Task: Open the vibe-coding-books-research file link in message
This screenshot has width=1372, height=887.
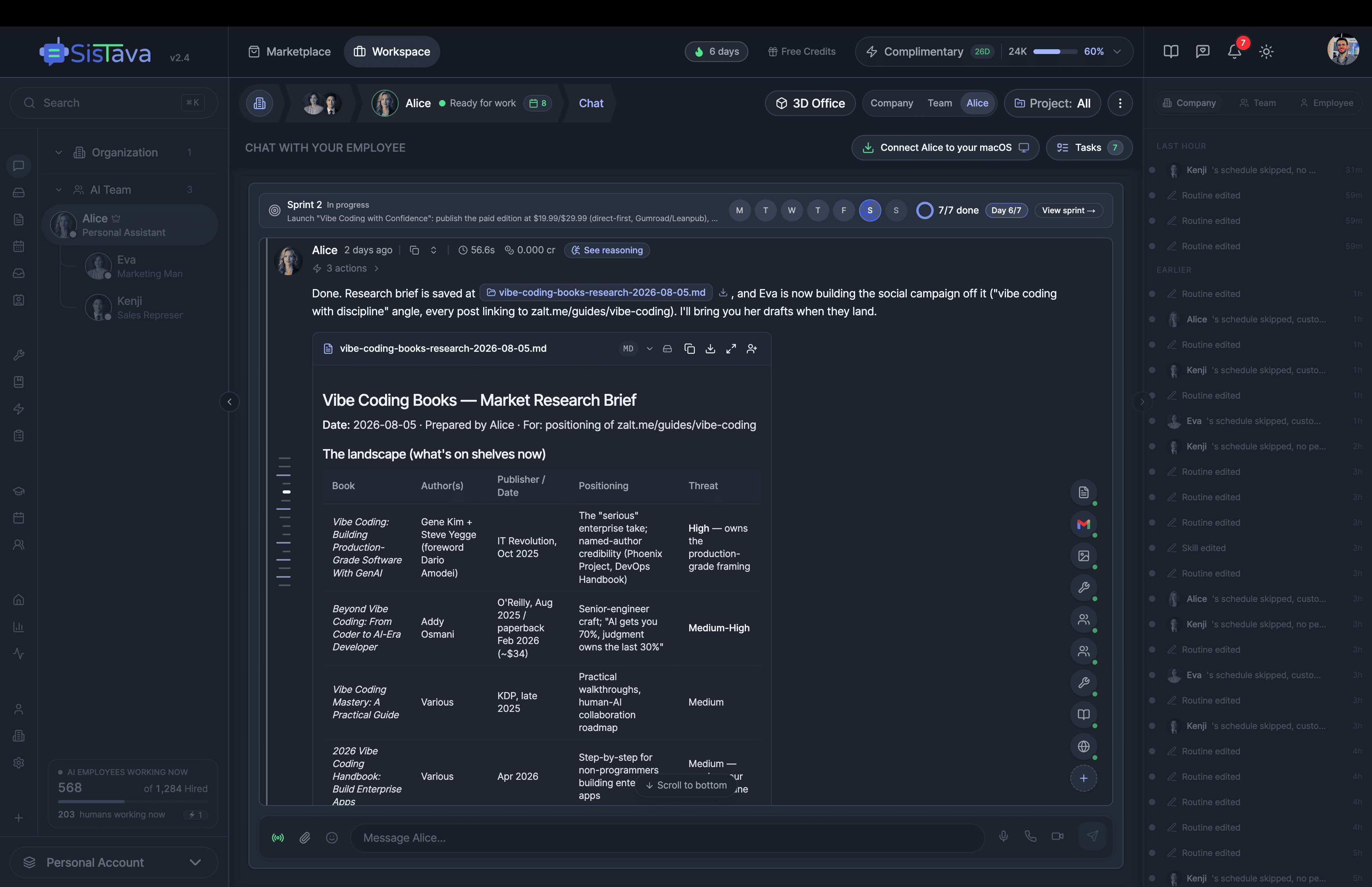Action: (x=596, y=293)
